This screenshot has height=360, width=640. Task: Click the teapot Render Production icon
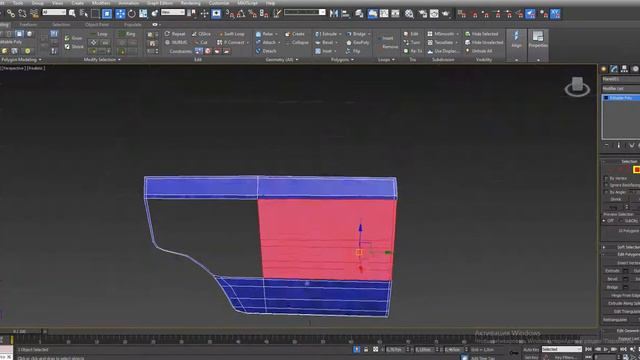446,14
